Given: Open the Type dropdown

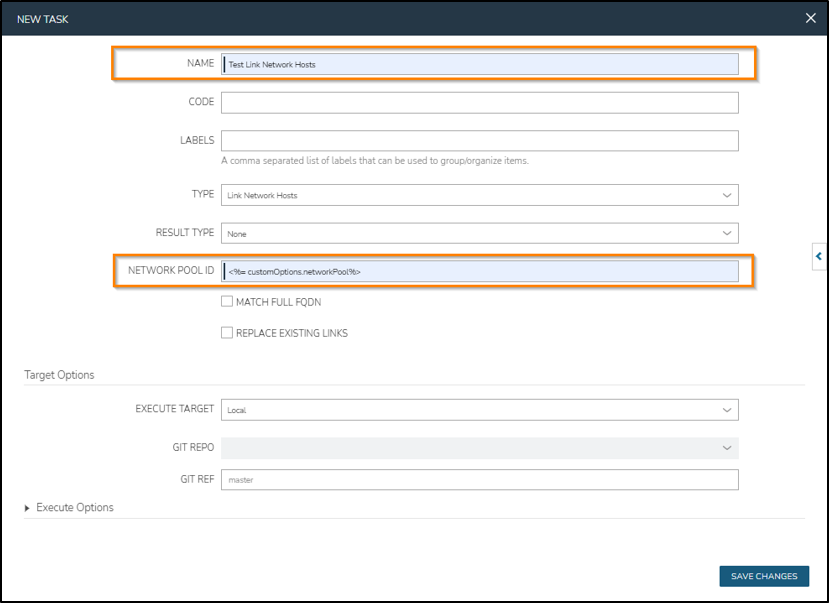Looking at the screenshot, I should click(480, 195).
